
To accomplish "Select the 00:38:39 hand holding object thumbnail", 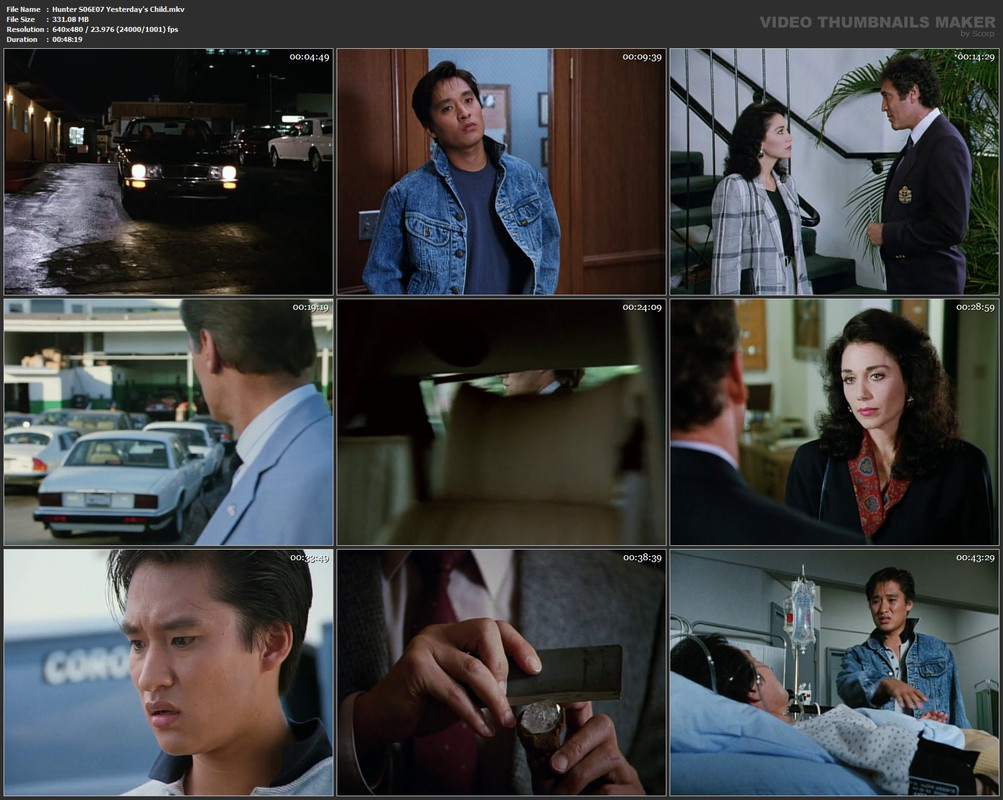I will (502, 673).
